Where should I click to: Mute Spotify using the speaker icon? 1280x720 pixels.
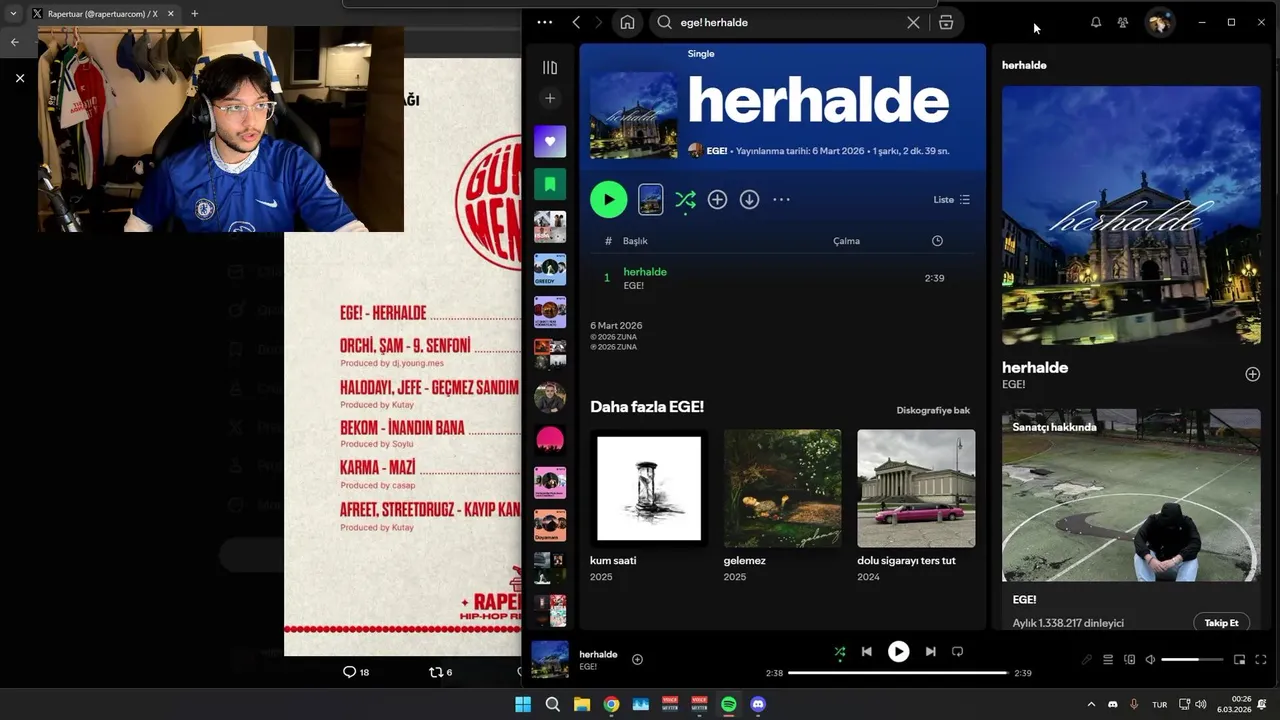click(1150, 660)
